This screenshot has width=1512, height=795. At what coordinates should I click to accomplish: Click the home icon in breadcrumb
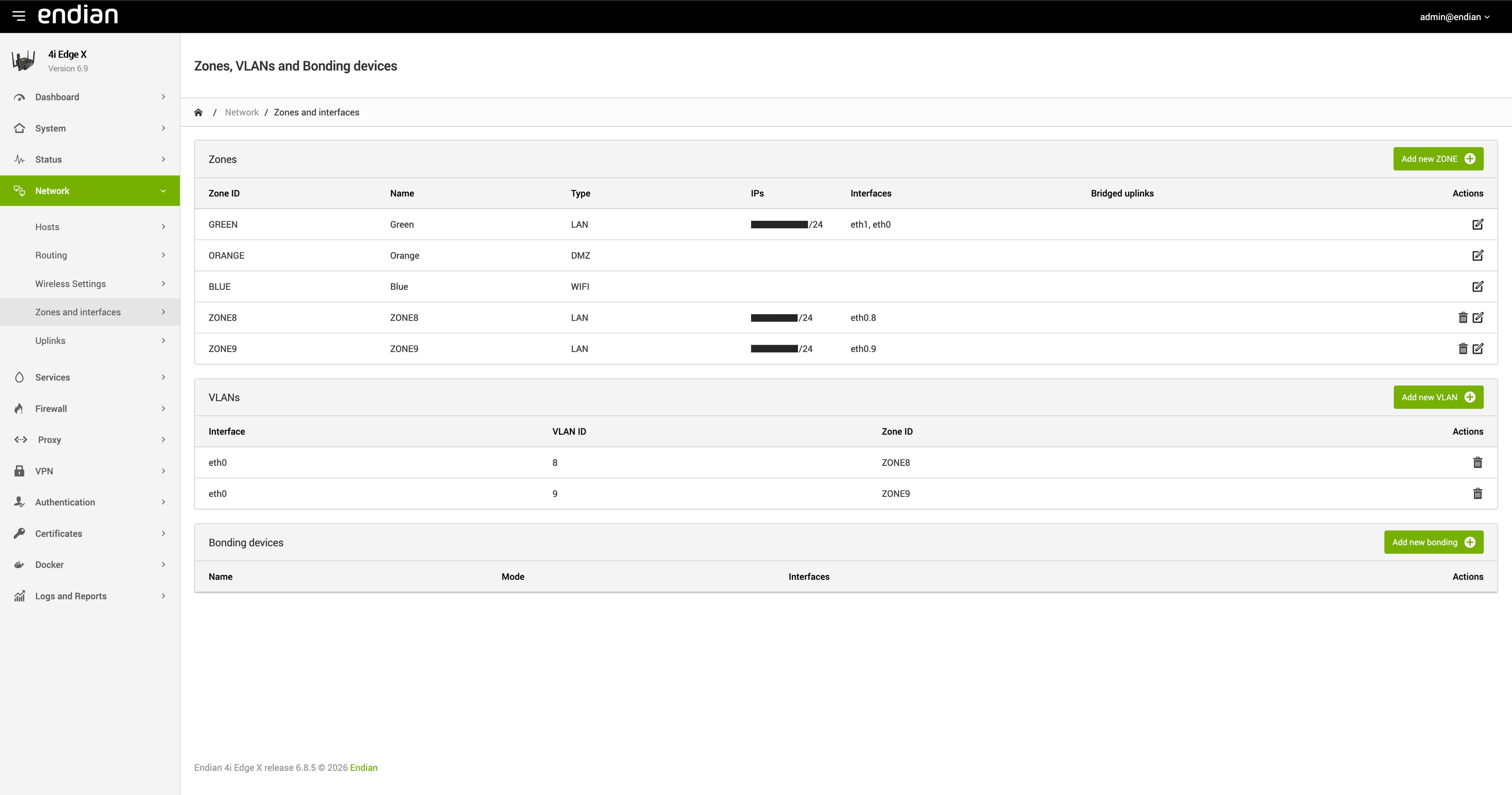[x=198, y=112]
